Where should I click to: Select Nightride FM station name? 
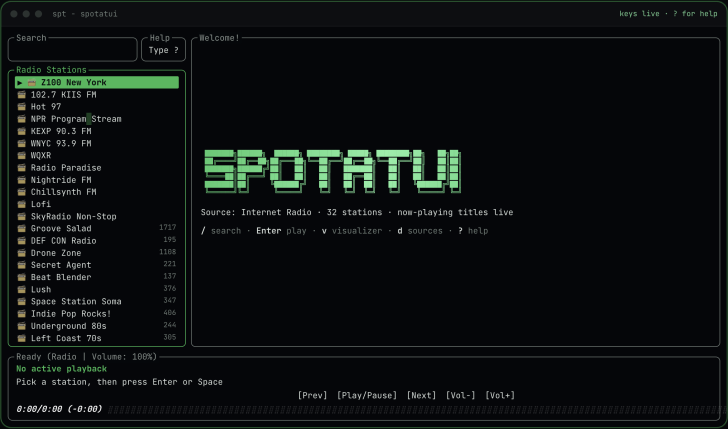tap(61, 180)
